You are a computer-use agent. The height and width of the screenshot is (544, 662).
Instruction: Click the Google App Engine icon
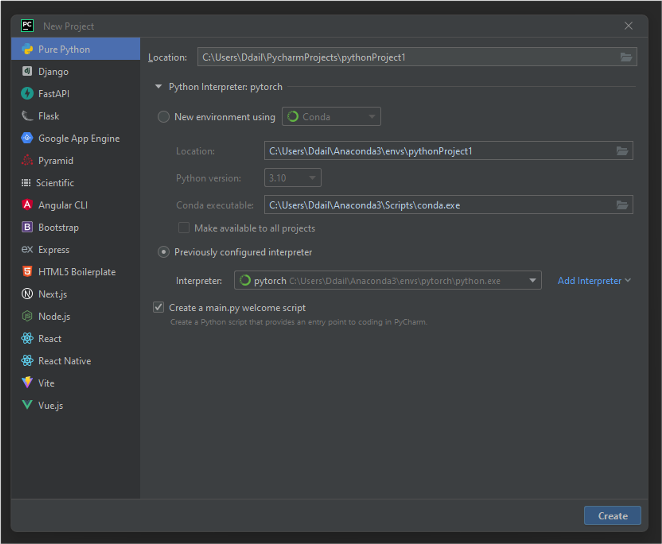point(27,138)
